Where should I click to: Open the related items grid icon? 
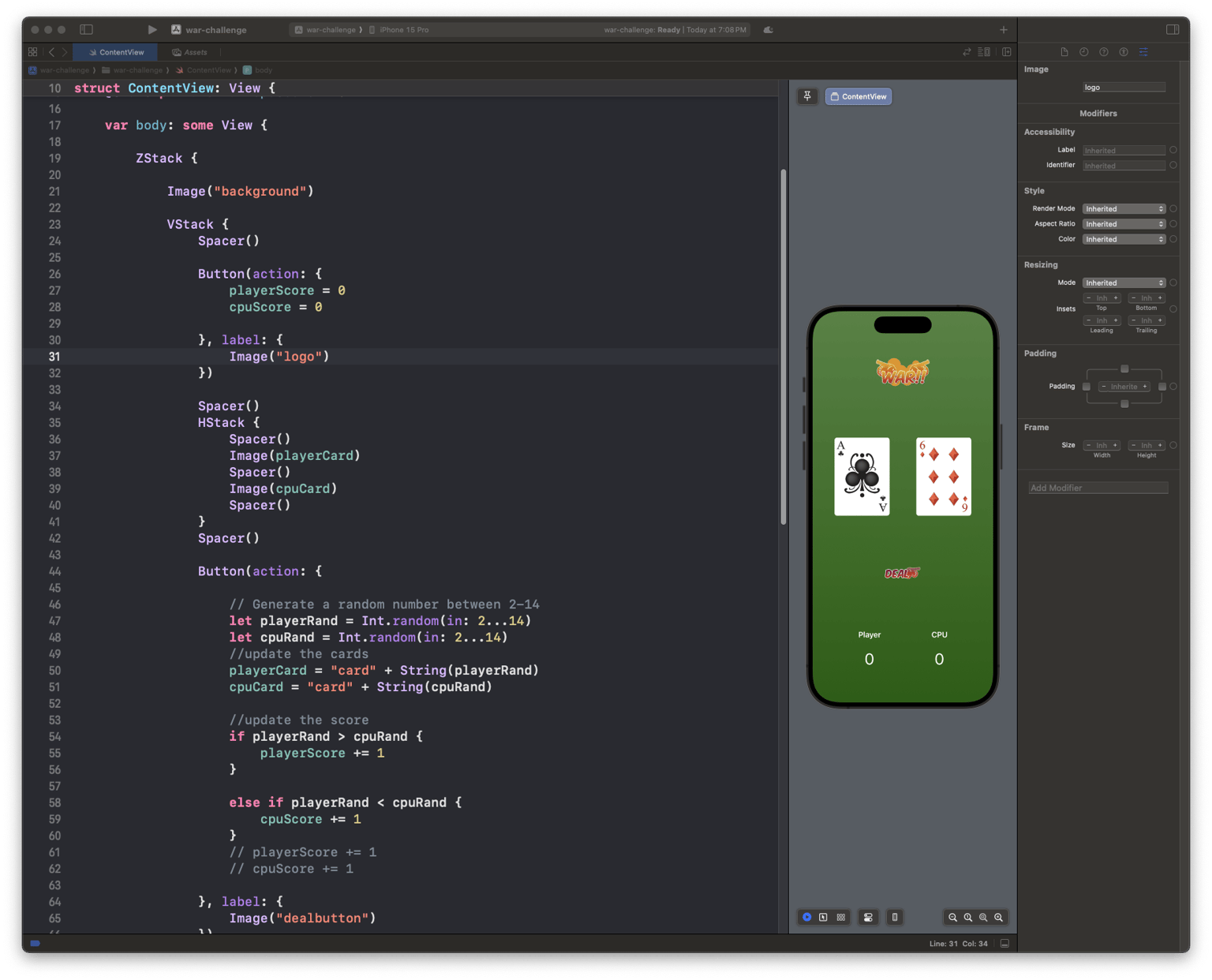32,52
